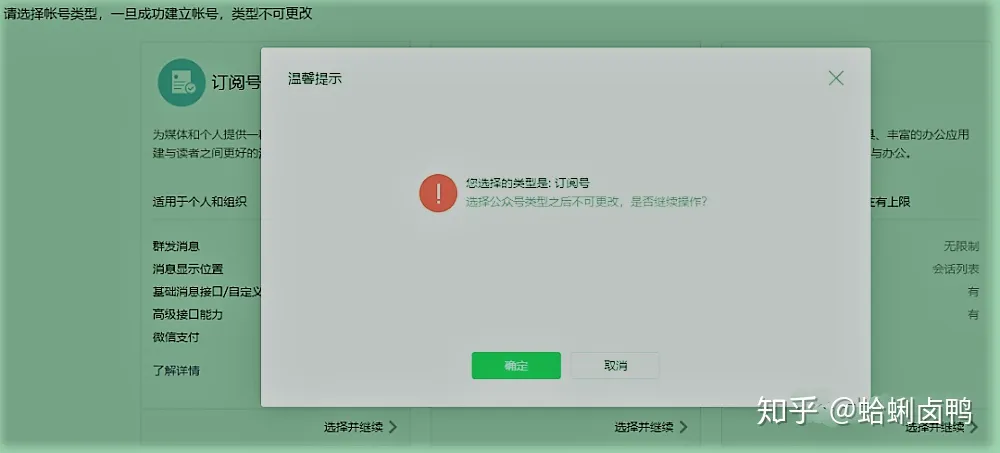Click the 温馨提示 dialog title
The image size is (1000, 453).
click(x=315, y=78)
